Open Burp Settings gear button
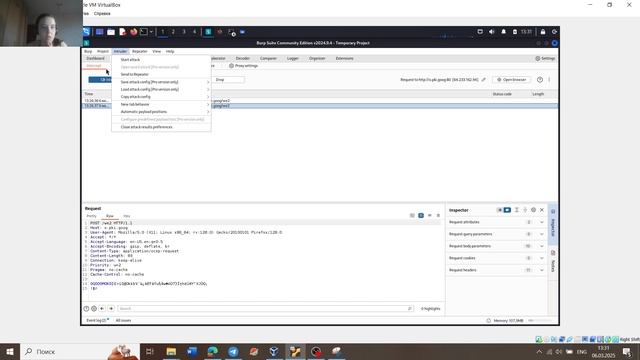The height and width of the screenshot is (360, 640). coord(545,58)
